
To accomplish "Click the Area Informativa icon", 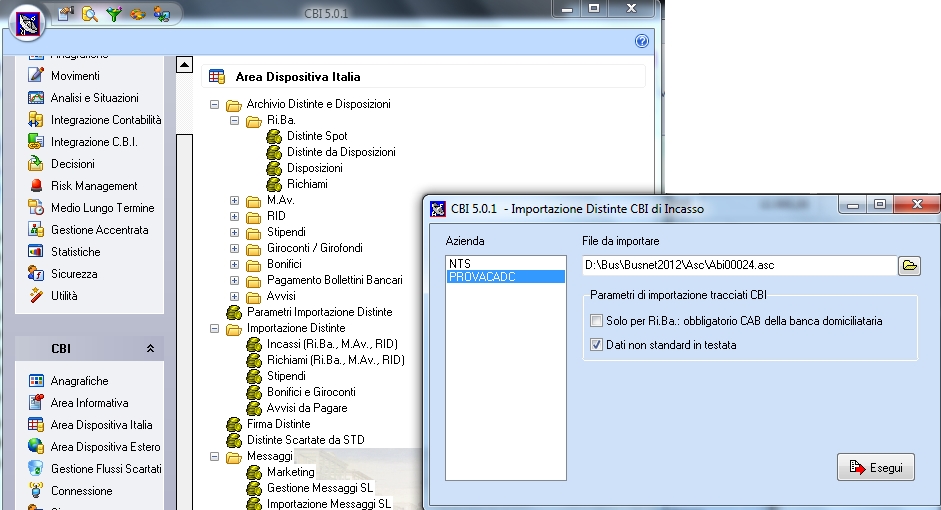I will [36, 403].
